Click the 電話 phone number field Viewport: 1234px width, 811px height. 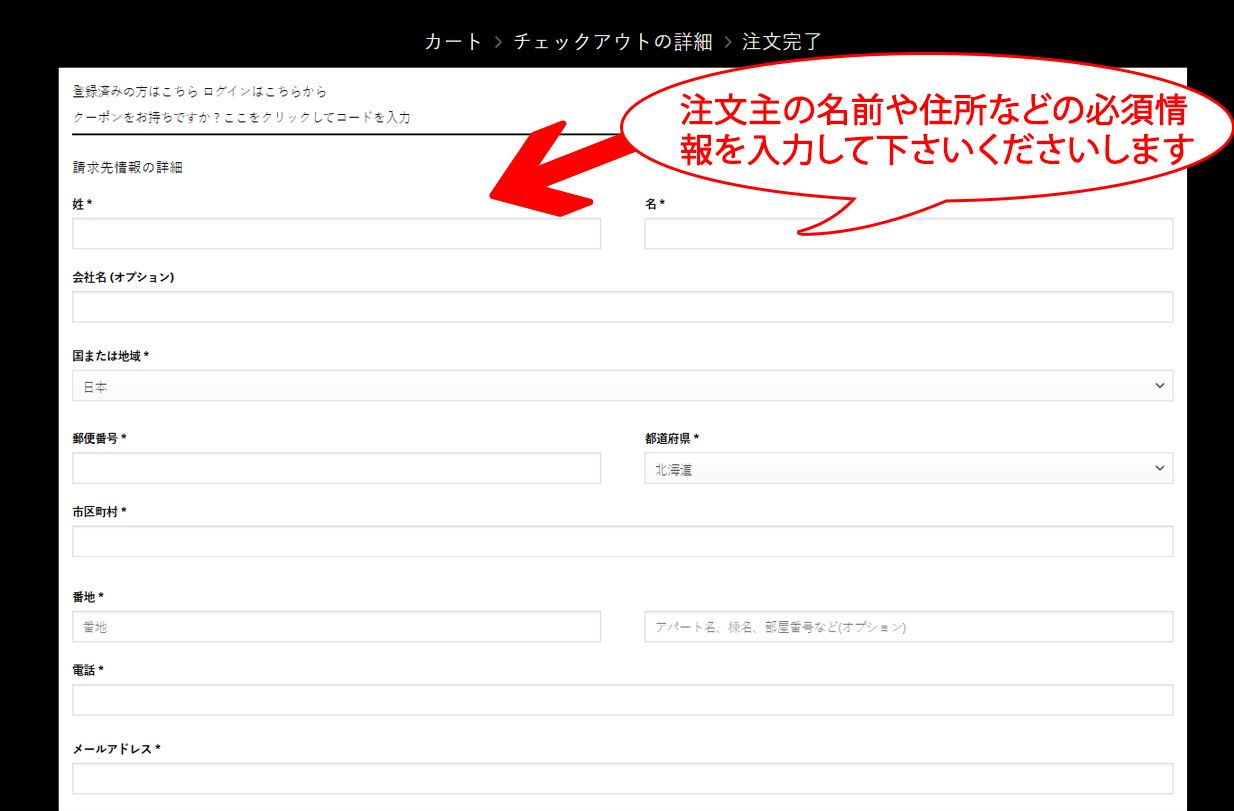(x=622, y=700)
